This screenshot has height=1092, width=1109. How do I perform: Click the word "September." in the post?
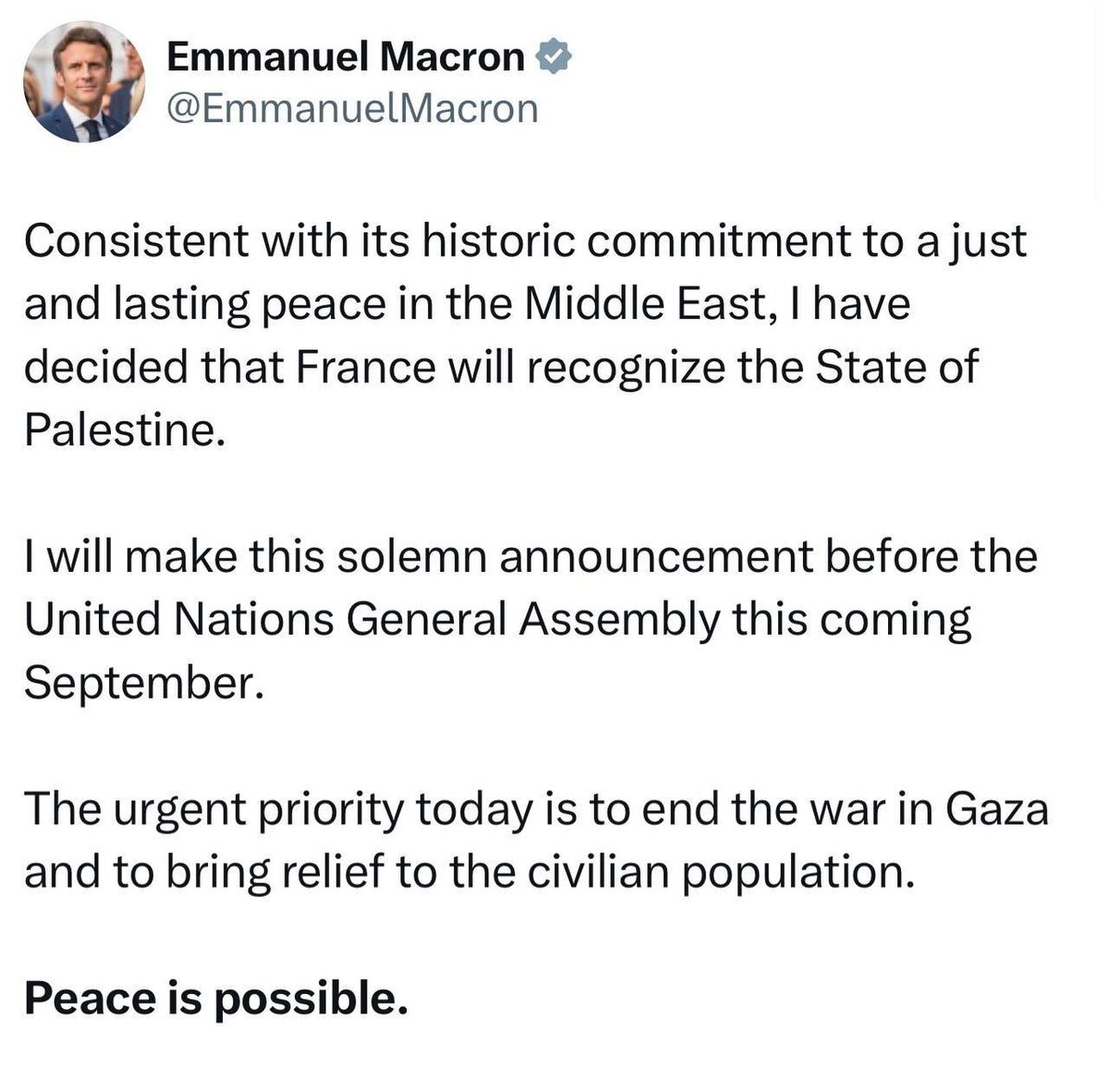pyautogui.click(x=138, y=682)
